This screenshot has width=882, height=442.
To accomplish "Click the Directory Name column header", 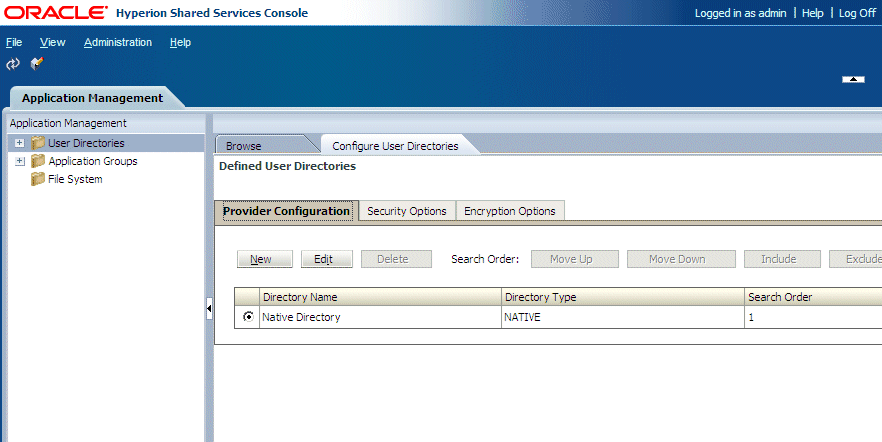I will 380,297.
